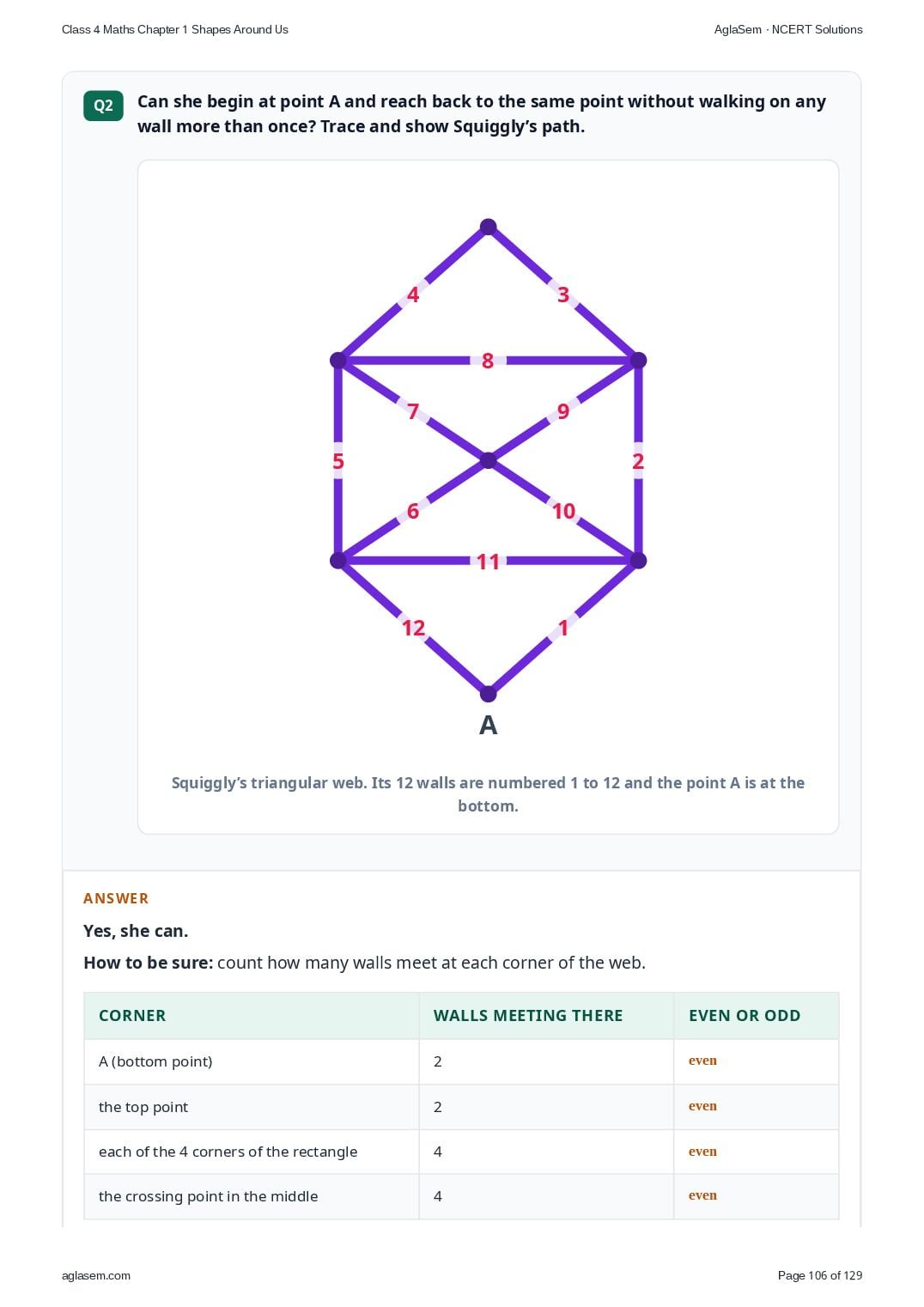Click the green Q2 question badge
This screenshot has height=1307, width=924.
[x=103, y=106]
